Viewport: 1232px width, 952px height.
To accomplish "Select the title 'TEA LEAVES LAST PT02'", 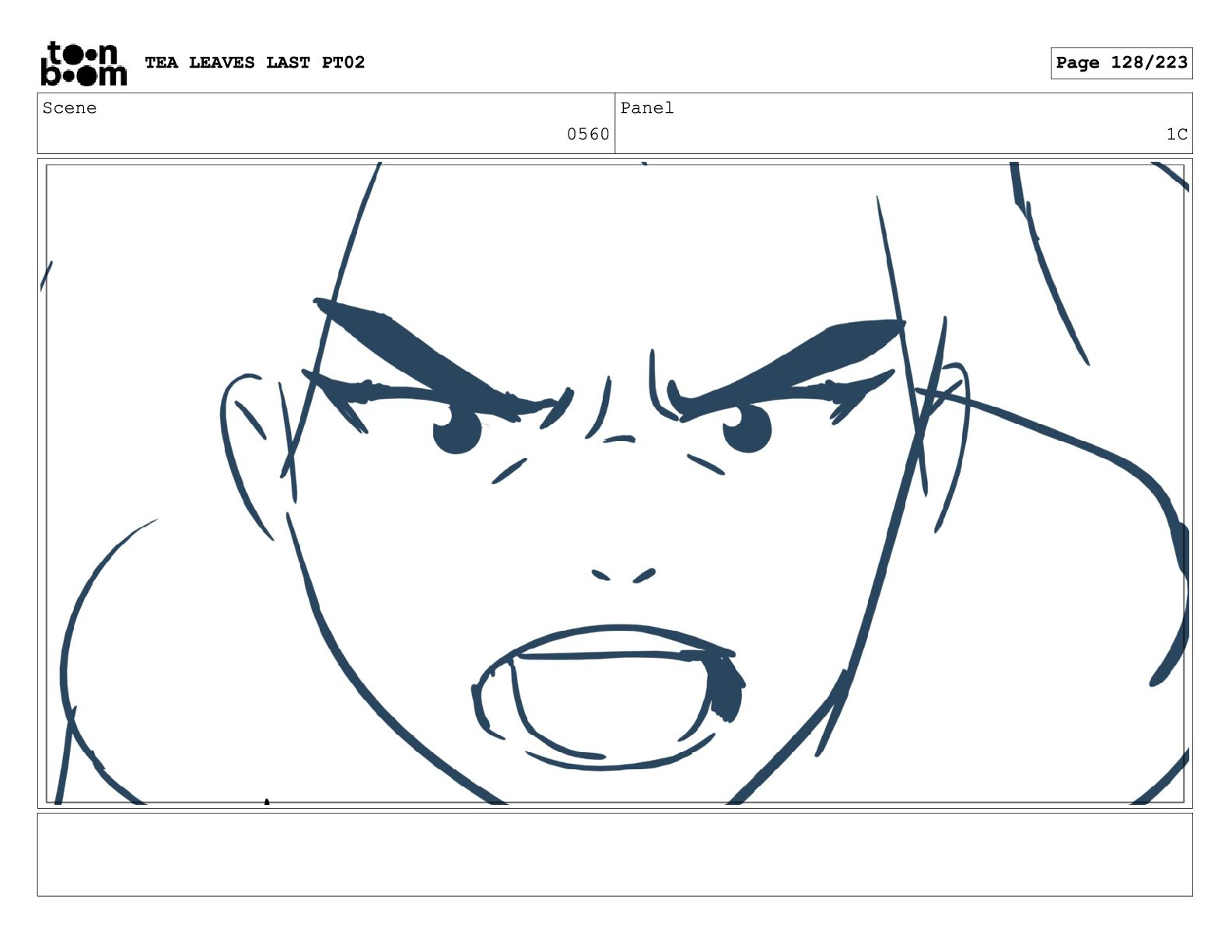I will (254, 62).
